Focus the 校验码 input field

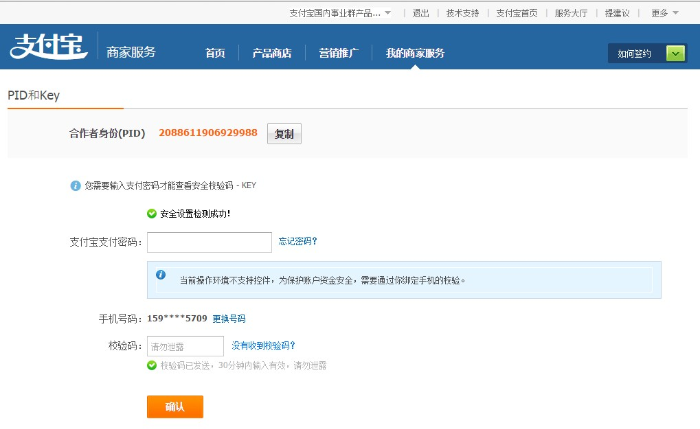pyautogui.click(x=185, y=346)
